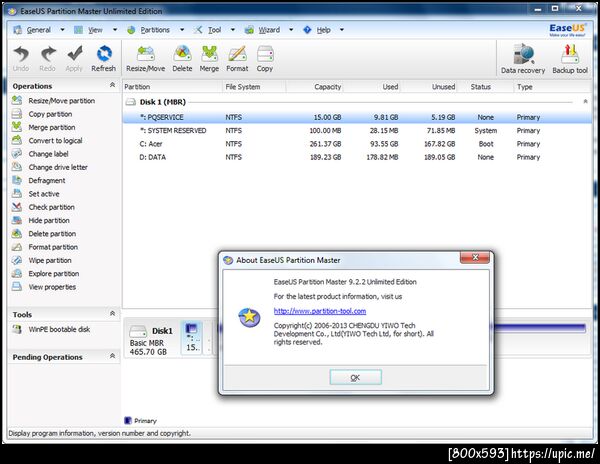Expand the View menu dropdown arrow
600x464 pixels.
[115, 30]
